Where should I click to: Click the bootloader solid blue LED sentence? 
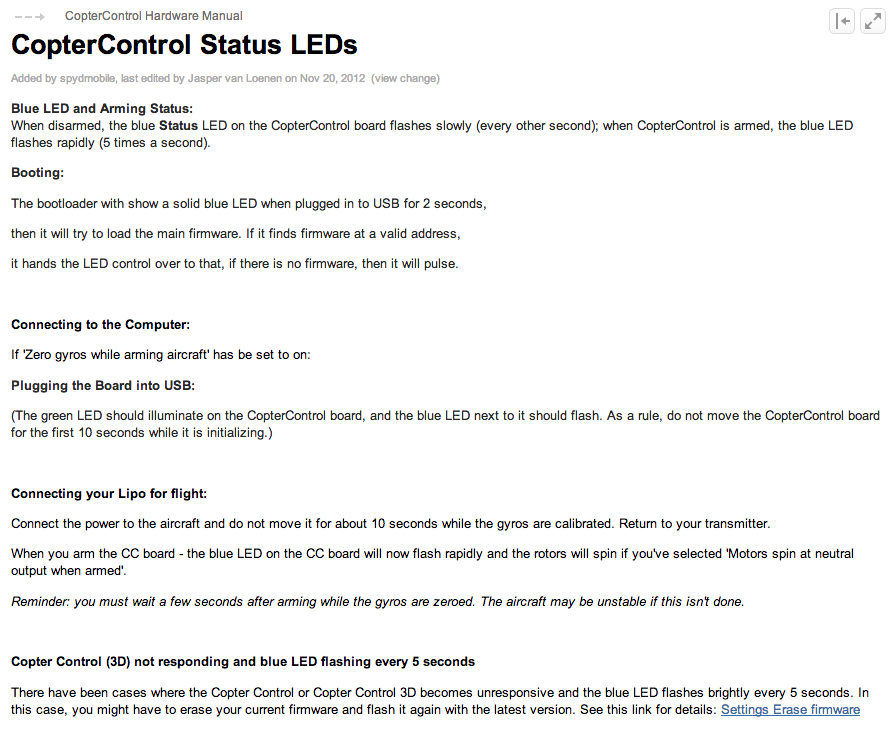tap(249, 204)
